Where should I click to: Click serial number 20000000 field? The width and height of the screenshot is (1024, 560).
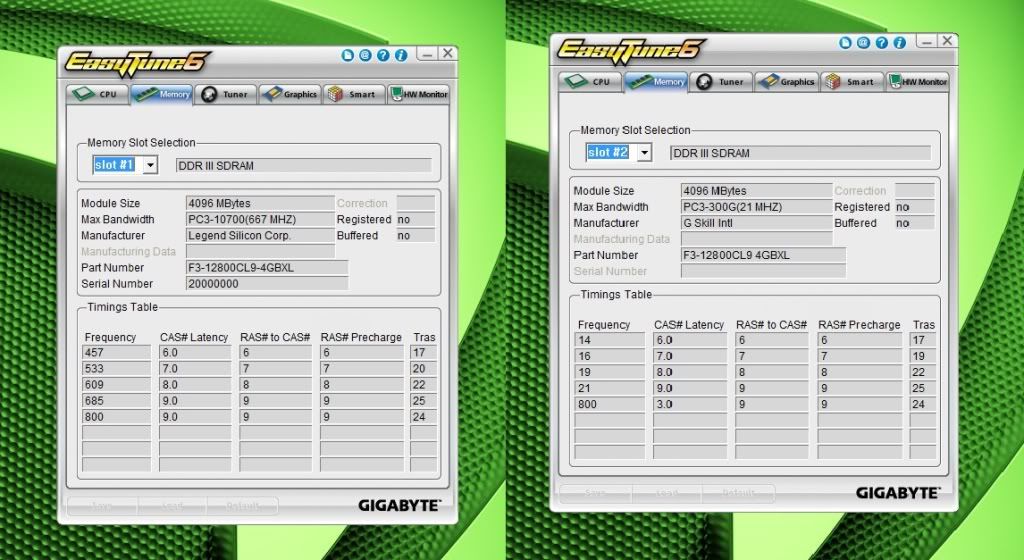pos(266,284)
